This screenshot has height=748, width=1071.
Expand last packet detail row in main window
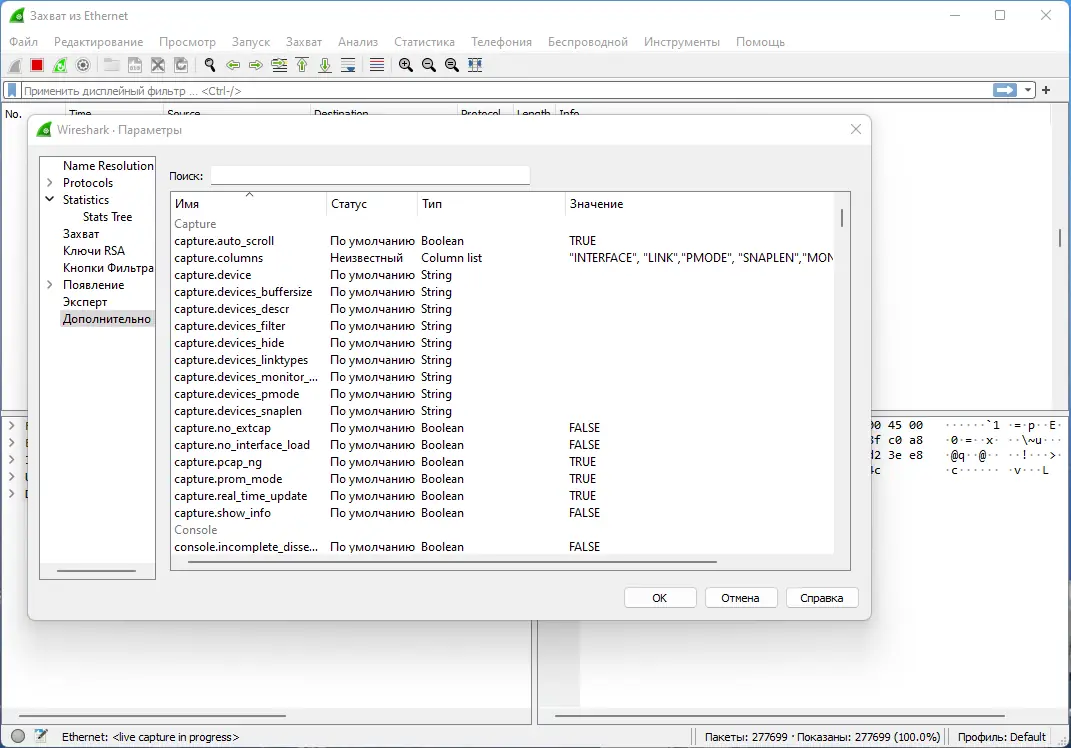[12, 493]
